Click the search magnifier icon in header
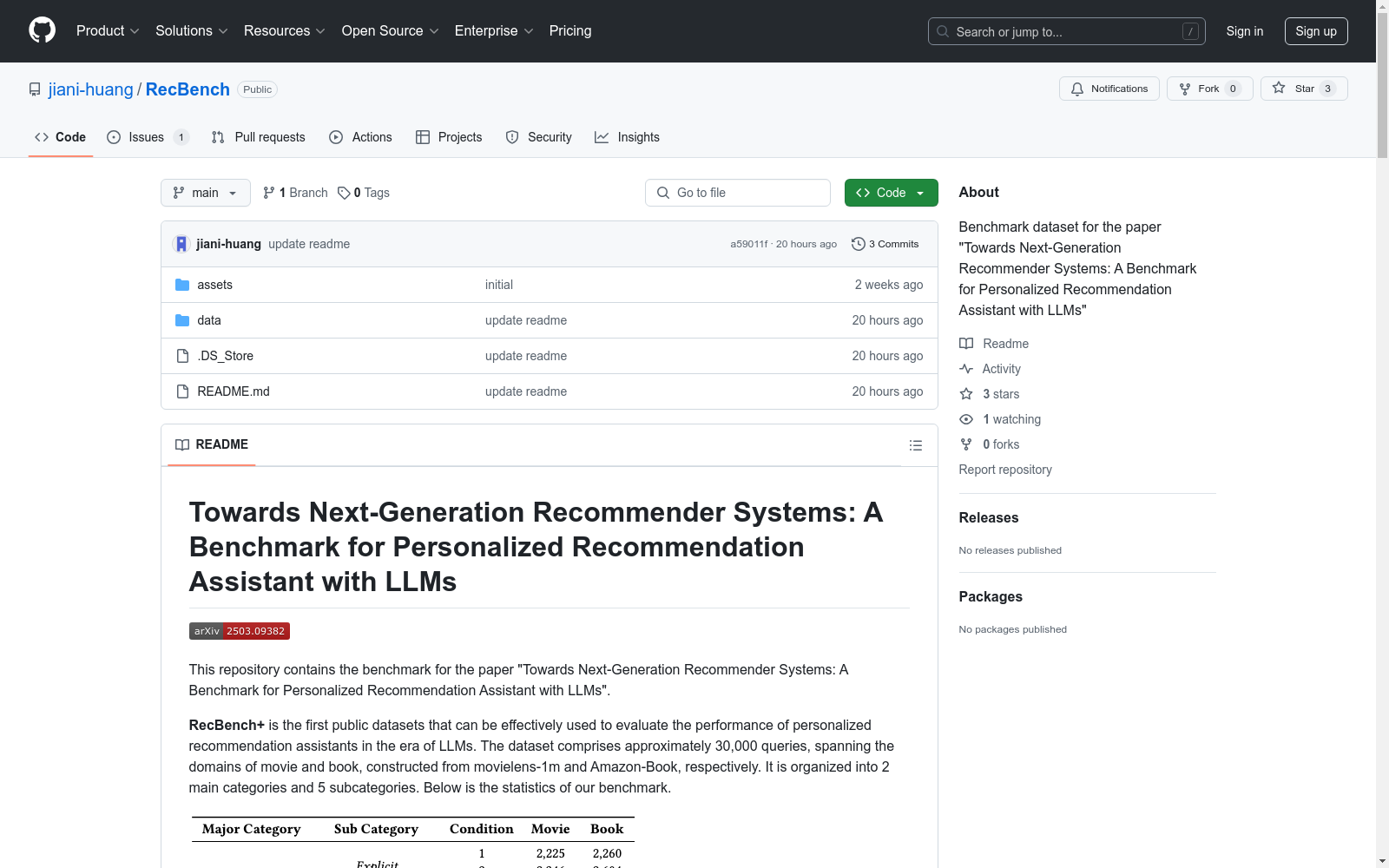The image size is (1389, 868). tap(943, 31)
